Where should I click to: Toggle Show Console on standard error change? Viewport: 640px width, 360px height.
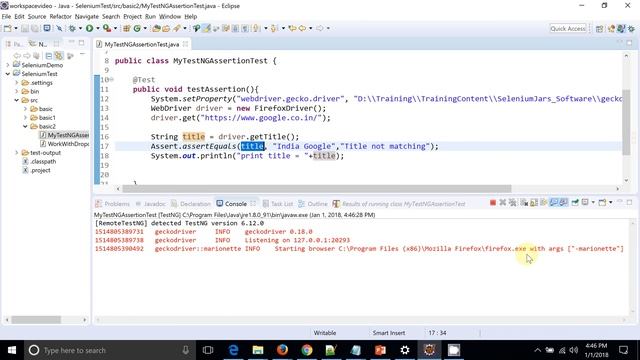[564, 202]
